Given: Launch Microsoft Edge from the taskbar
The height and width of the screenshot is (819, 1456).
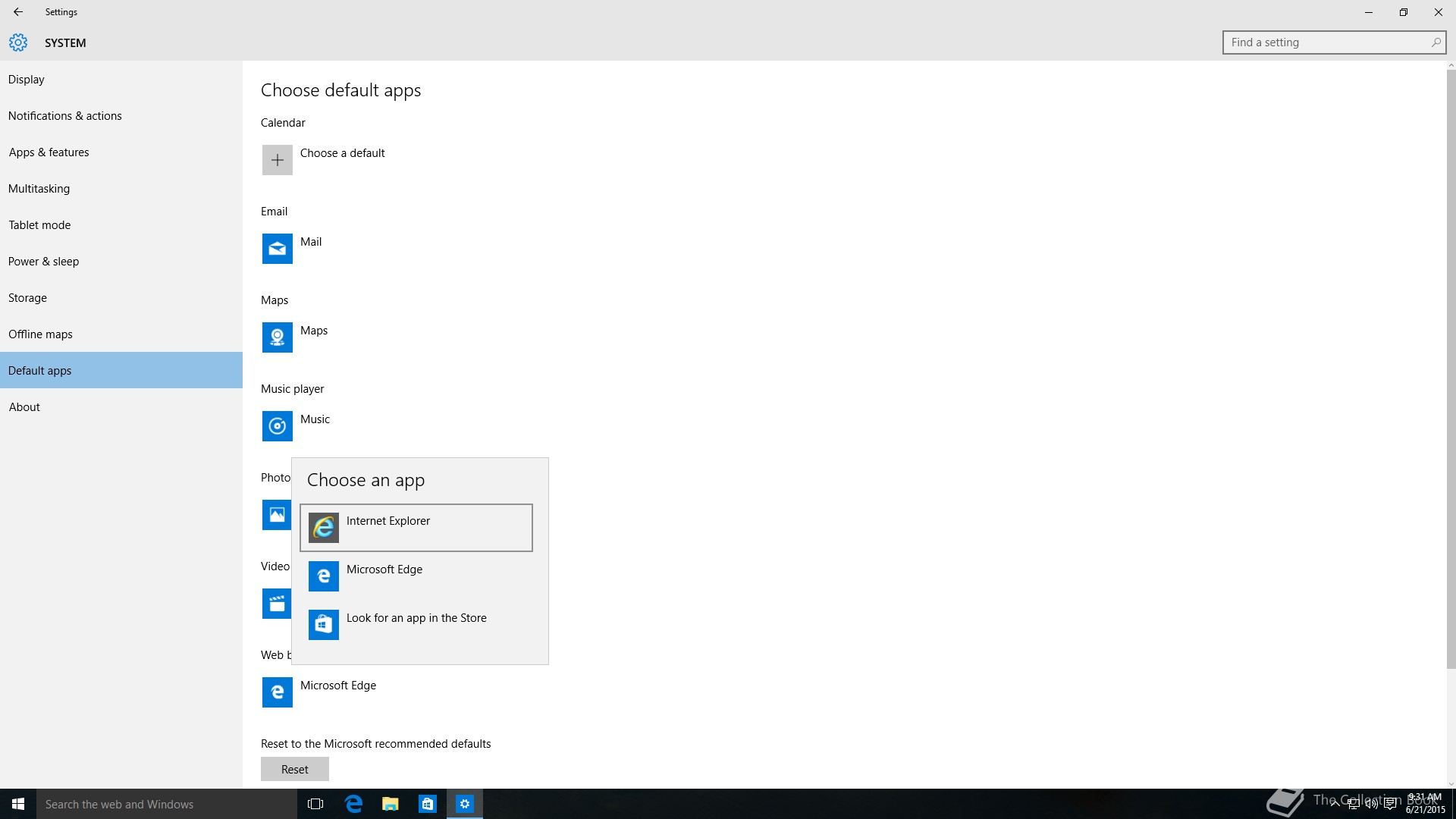Looking at the screenshot, I should pyautogui.click(x=353, y=804).
